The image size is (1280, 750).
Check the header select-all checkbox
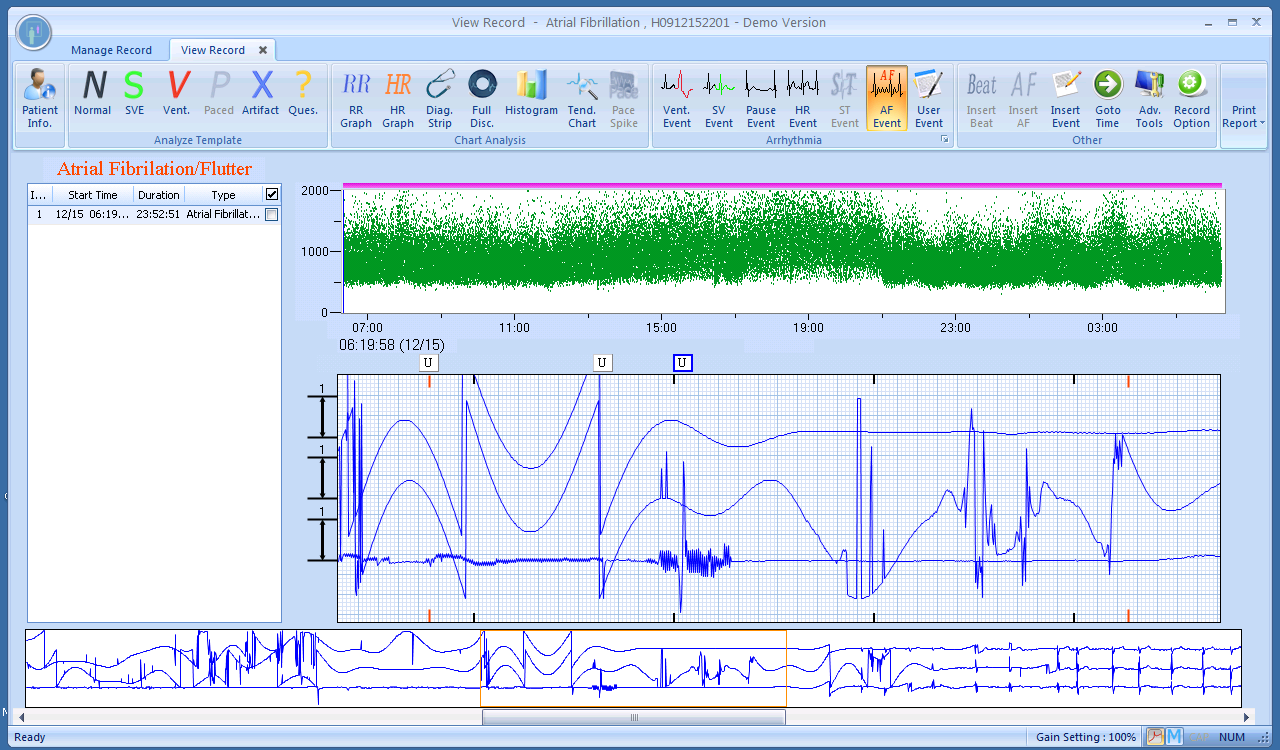coord(272,195)
